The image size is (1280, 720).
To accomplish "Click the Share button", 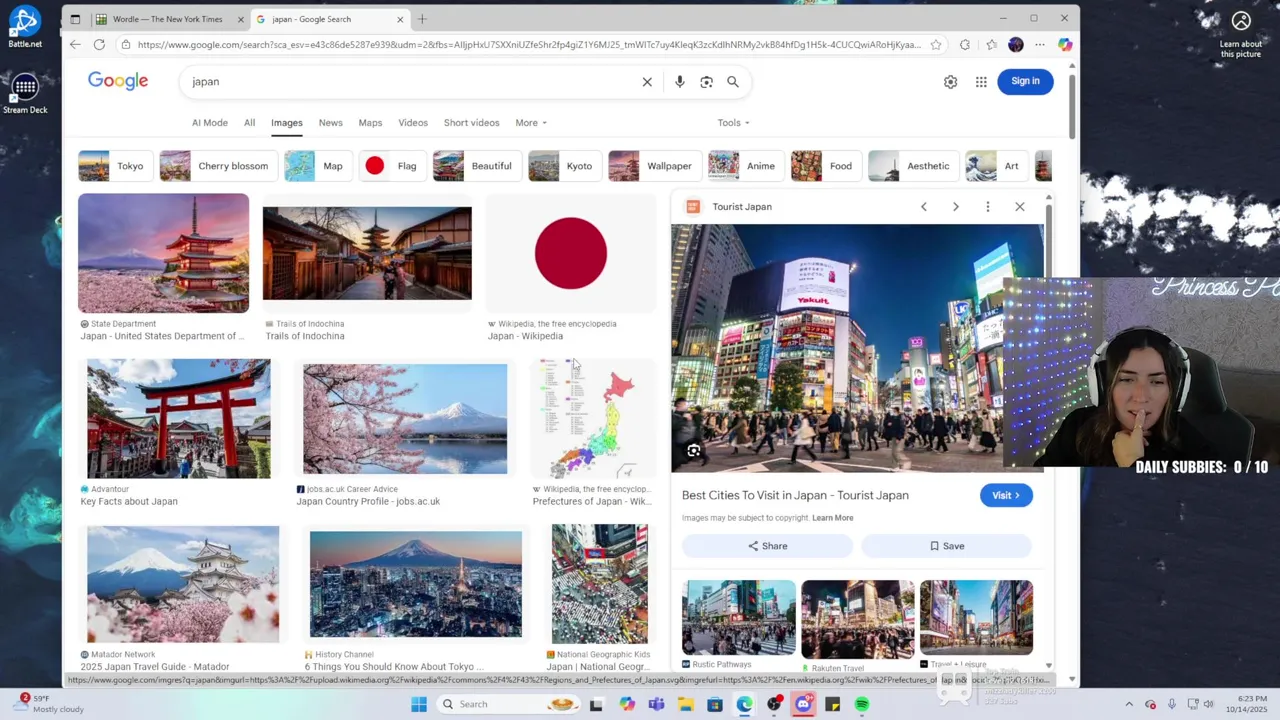I will click(x=767, y=546).
